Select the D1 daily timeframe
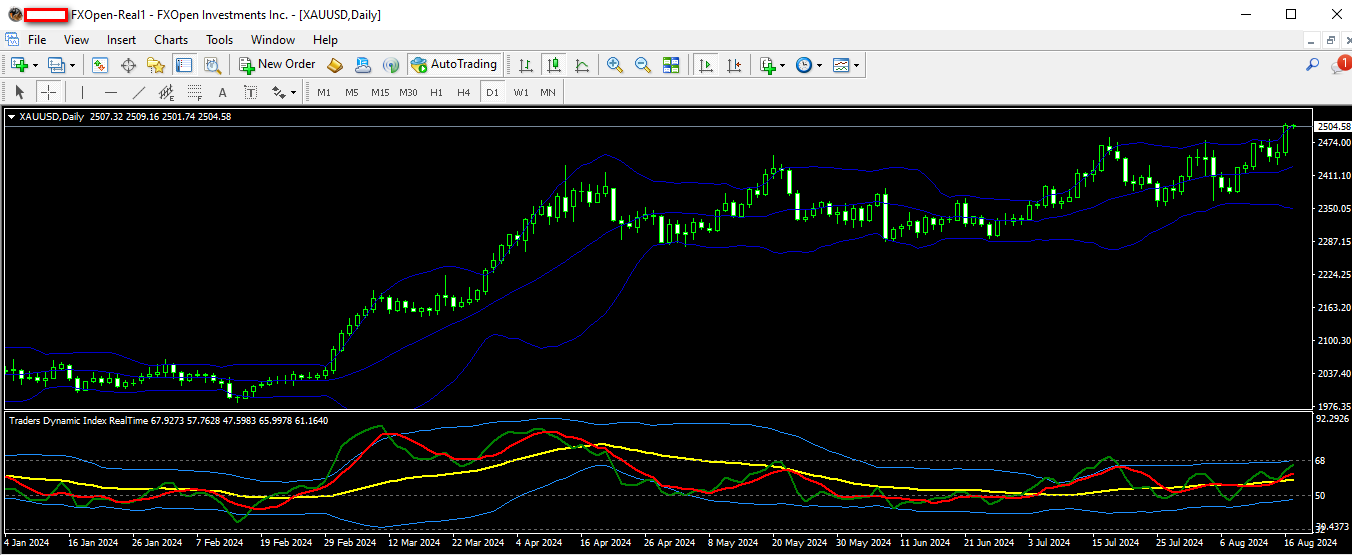The image size is (1352, 556). [x=492, y=93]
